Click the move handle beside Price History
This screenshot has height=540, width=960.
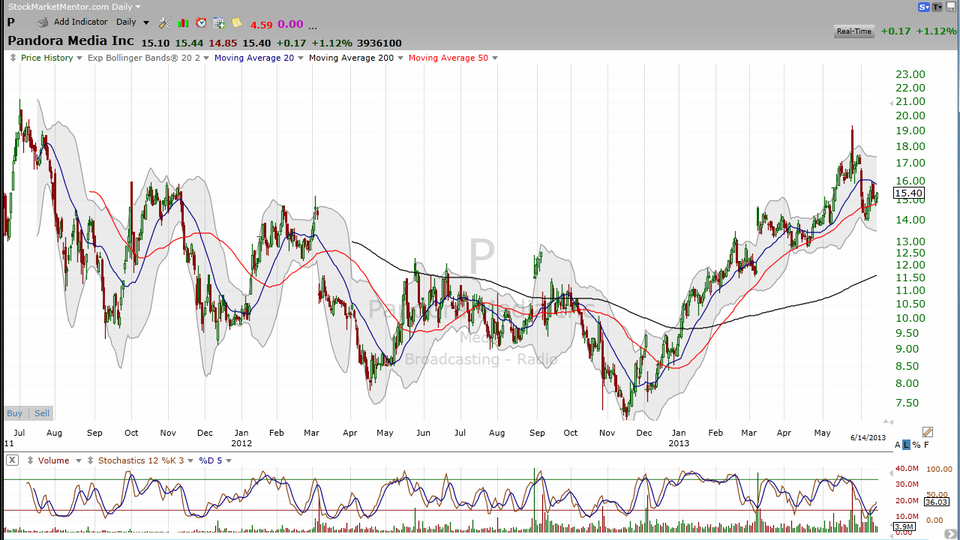coord(13,58)
